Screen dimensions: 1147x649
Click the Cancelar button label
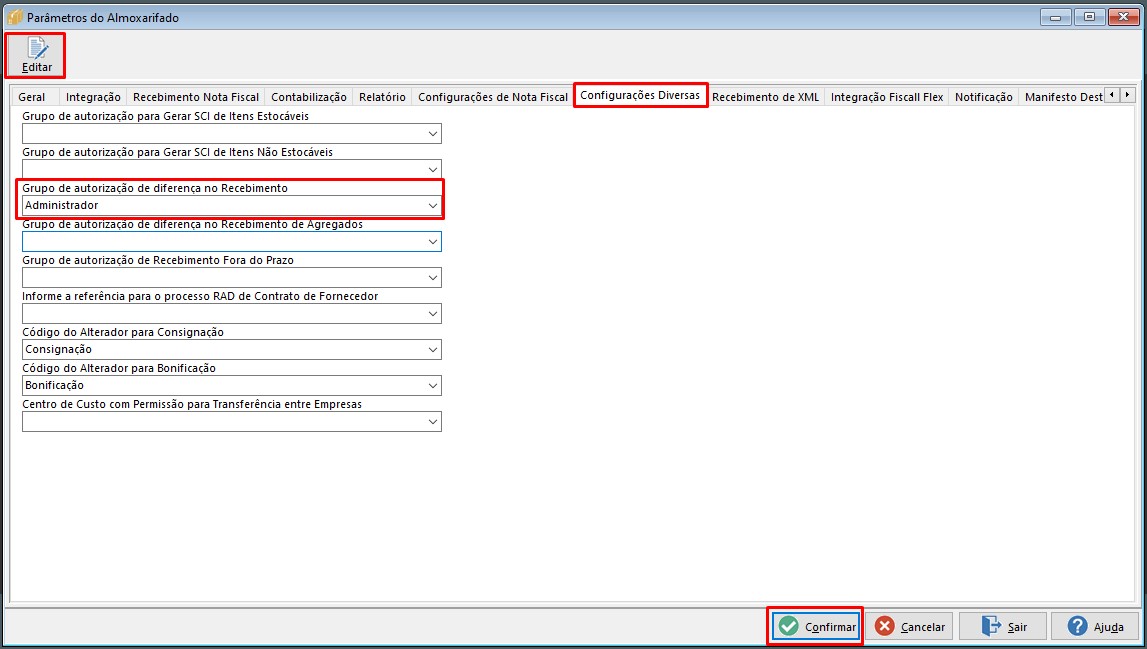922,627
